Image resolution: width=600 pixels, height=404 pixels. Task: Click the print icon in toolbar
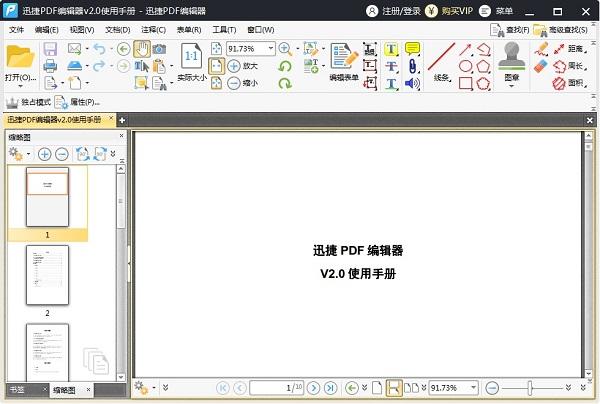pyautogui.click(x=50, y=66)
